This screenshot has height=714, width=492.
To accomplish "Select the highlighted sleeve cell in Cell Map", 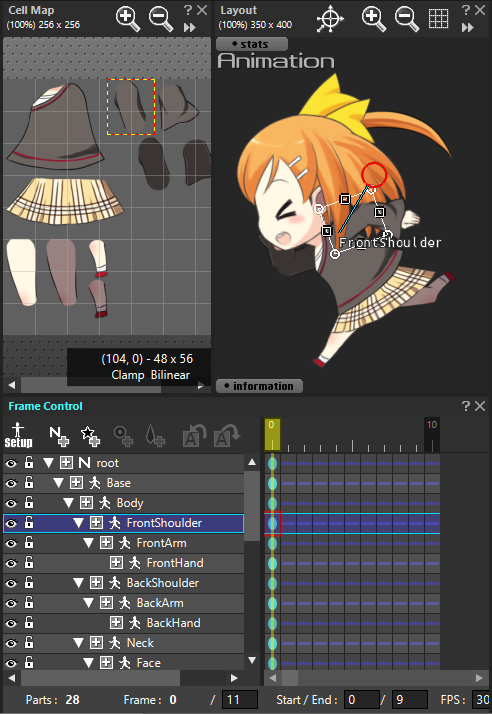I will [131, 107].
